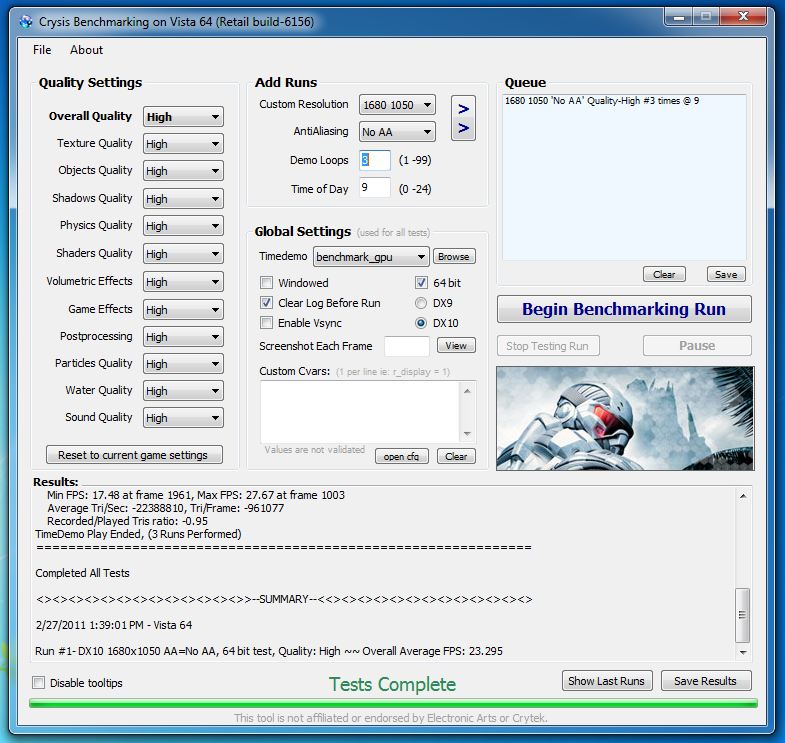Clear the Queue list
Screen dimensions: 785x743
click(x=664, y=274)
